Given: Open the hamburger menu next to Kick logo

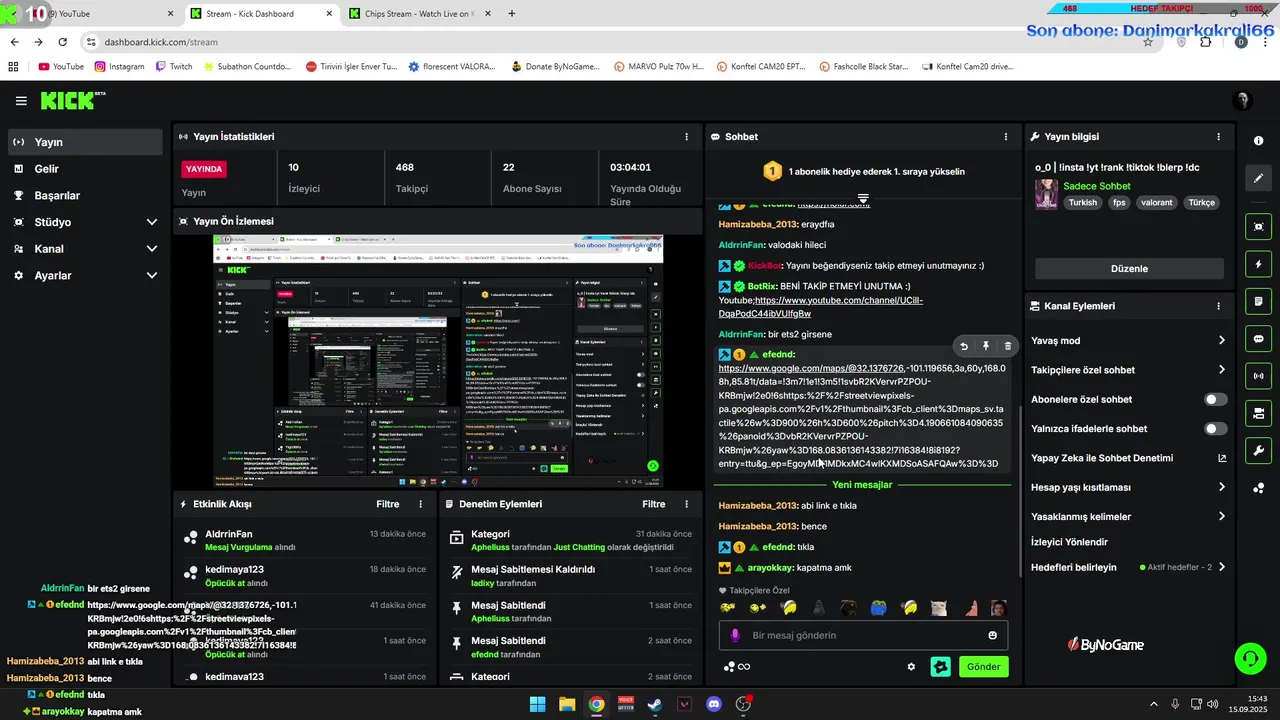Looking at the screenshot, I should (x=21, y=101).
